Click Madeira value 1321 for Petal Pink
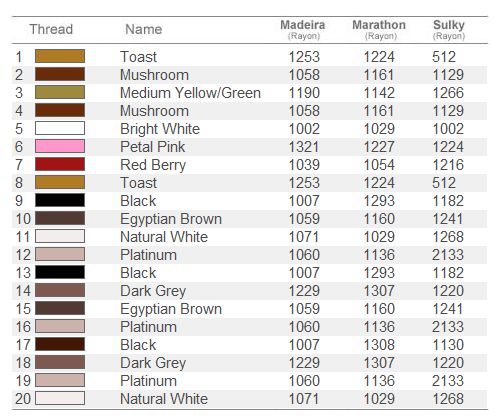The image size is (500, 420). 304,147
